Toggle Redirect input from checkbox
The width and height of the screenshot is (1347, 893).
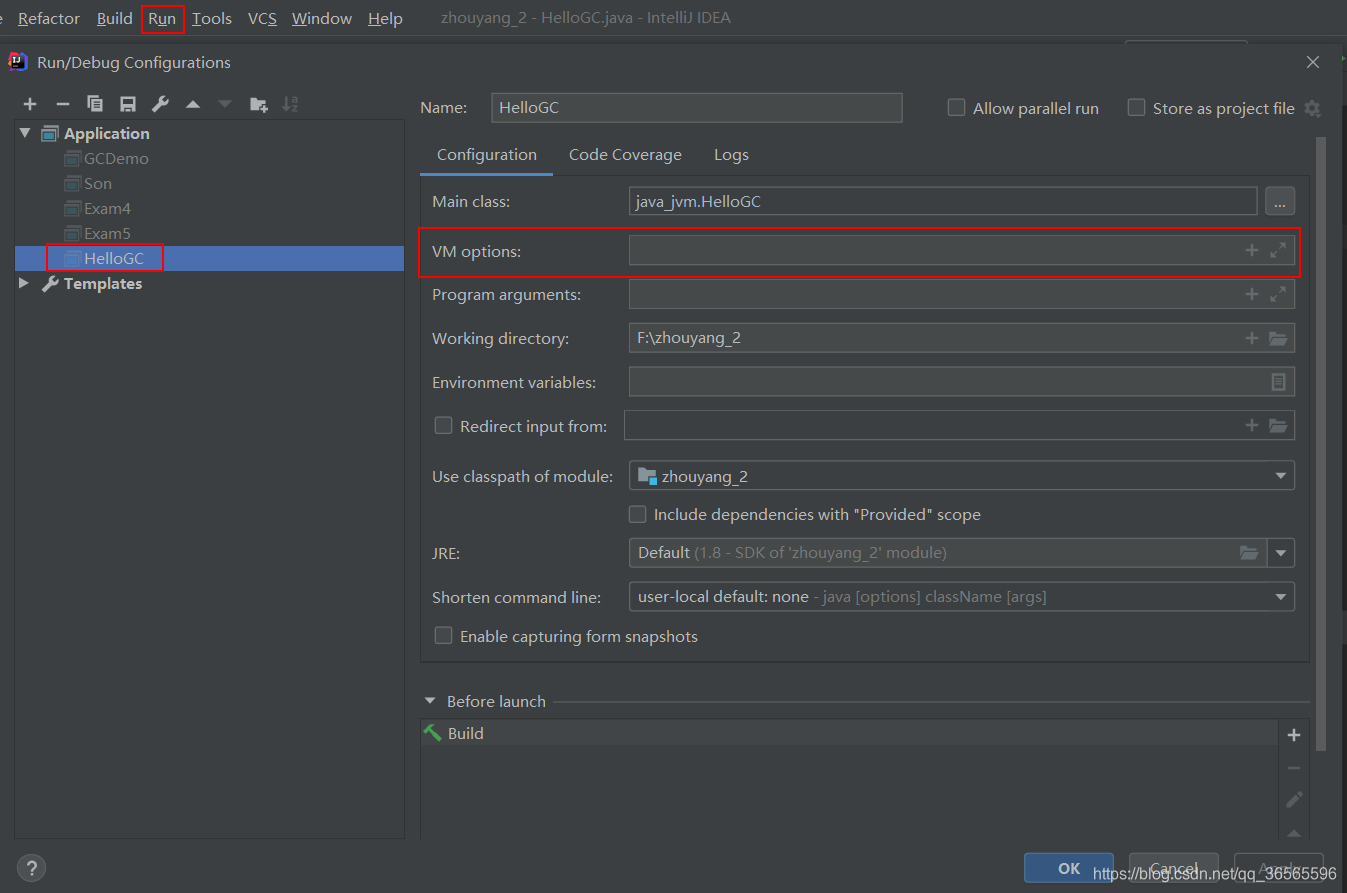443,426
